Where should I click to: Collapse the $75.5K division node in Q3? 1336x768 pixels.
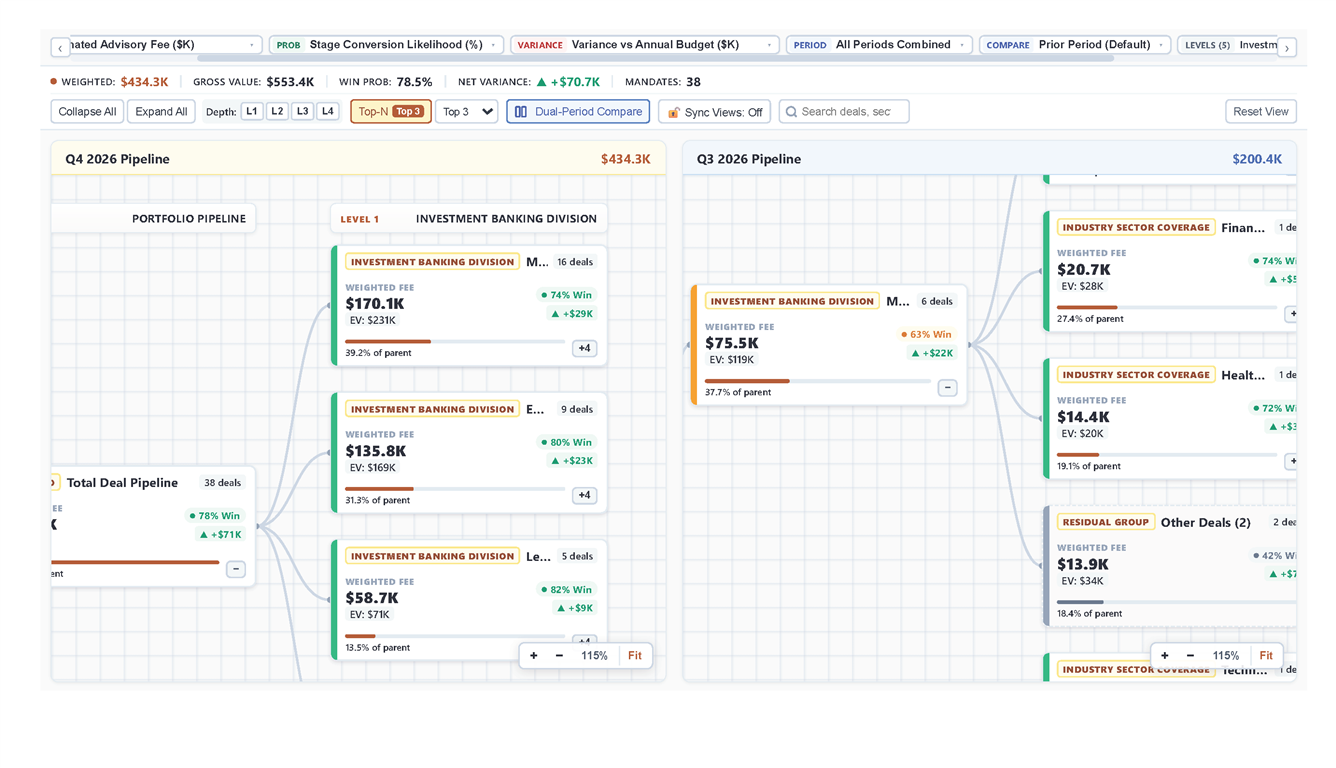pyautogui.click(x=947, y=387)
